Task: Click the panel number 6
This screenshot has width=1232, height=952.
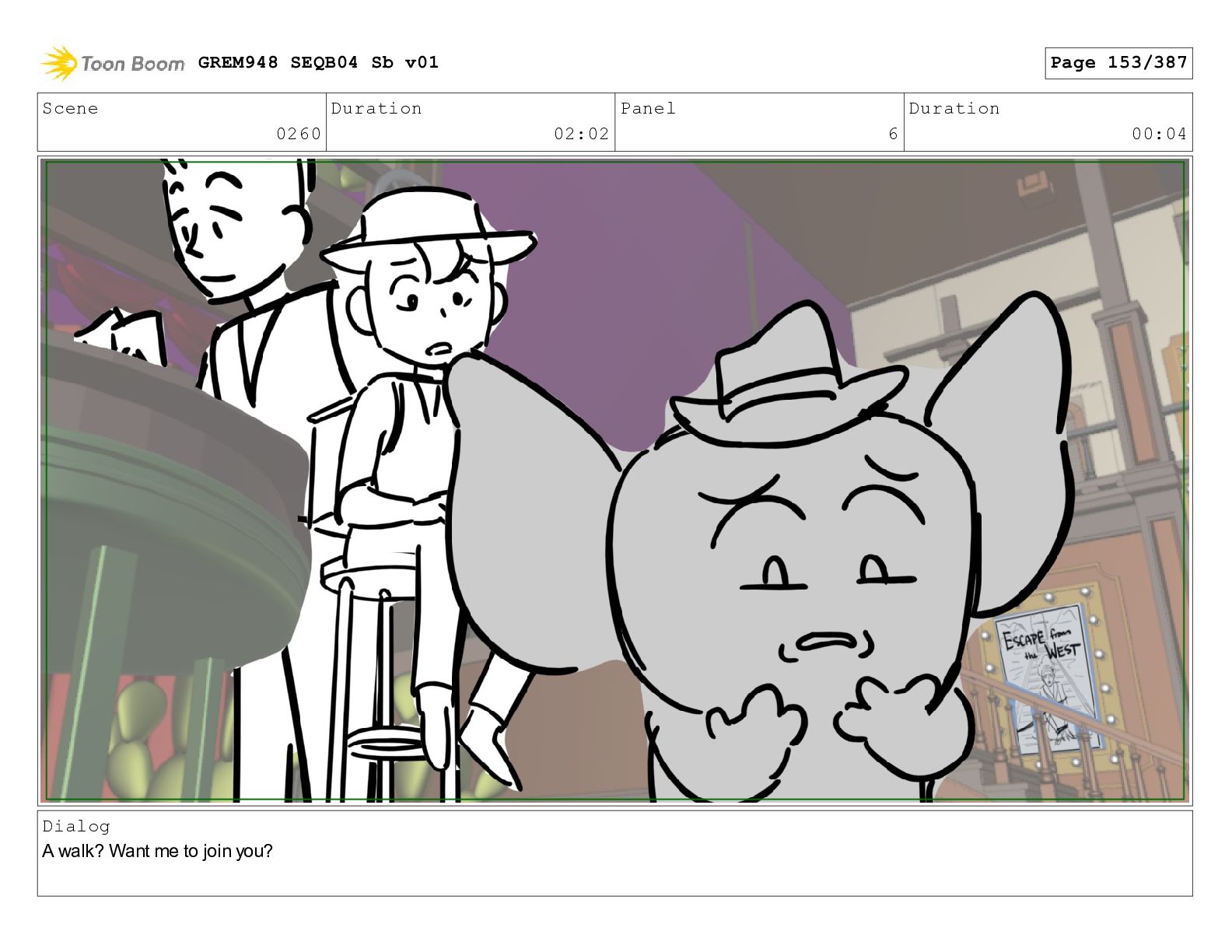Action: pos(893,134)
